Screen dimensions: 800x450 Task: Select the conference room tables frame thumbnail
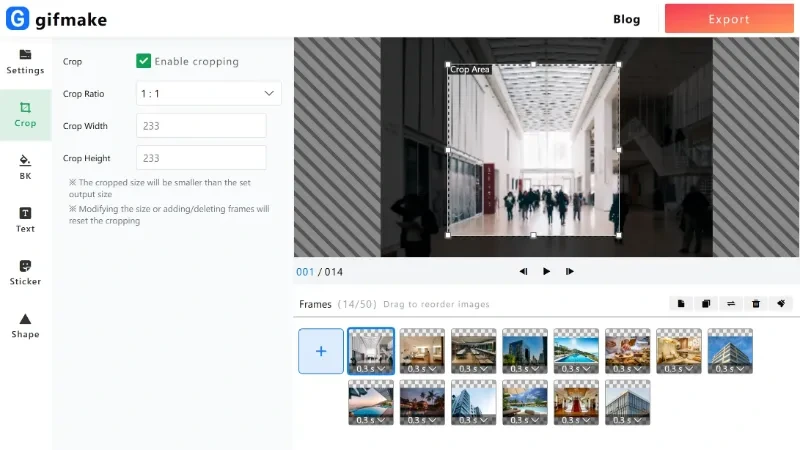pos(473,351)
